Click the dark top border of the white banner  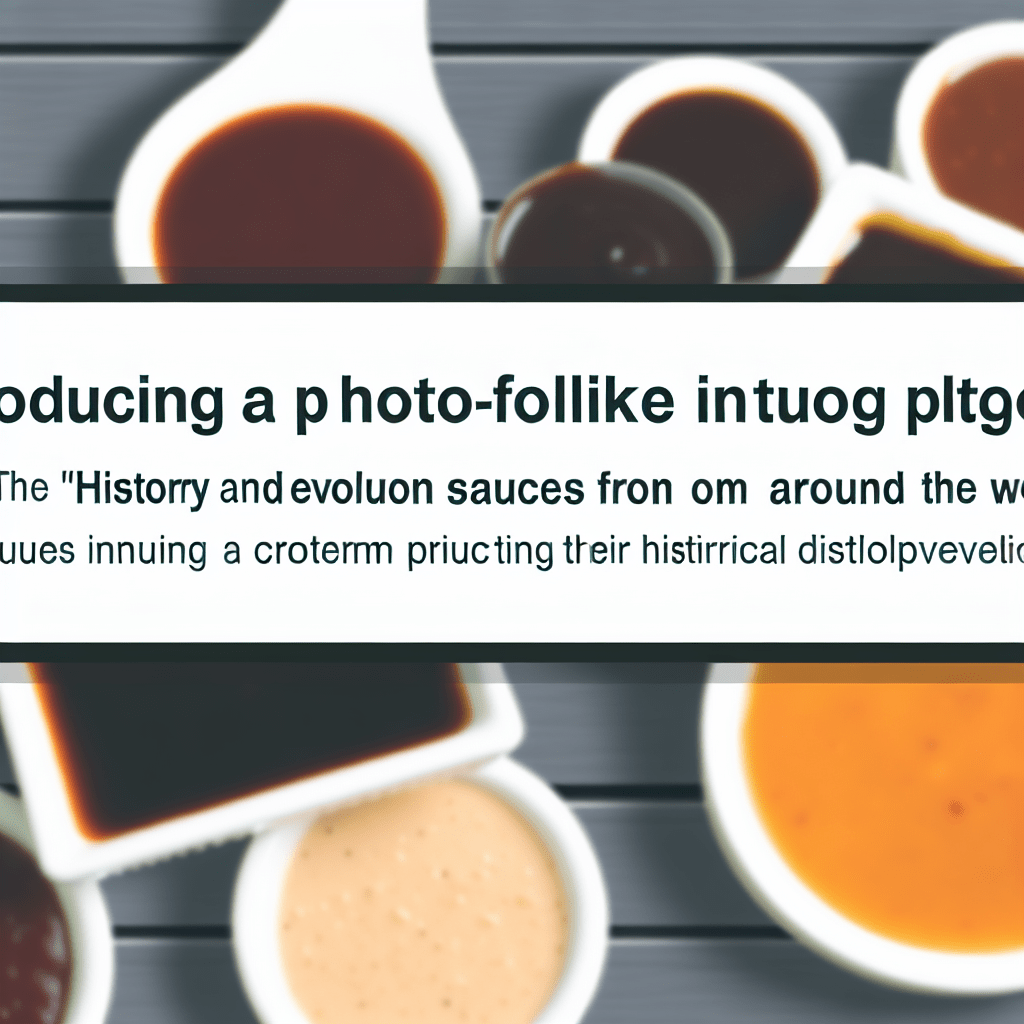pos(512,293)
